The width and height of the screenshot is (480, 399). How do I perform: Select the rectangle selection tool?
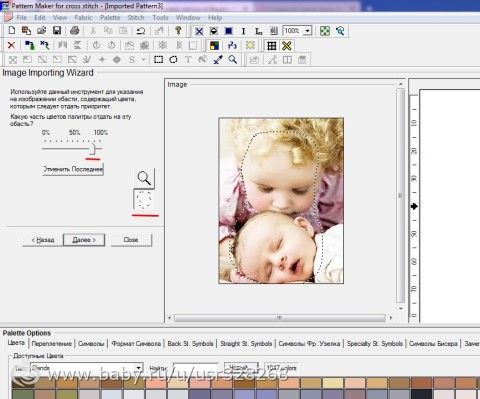click(158, 60)
